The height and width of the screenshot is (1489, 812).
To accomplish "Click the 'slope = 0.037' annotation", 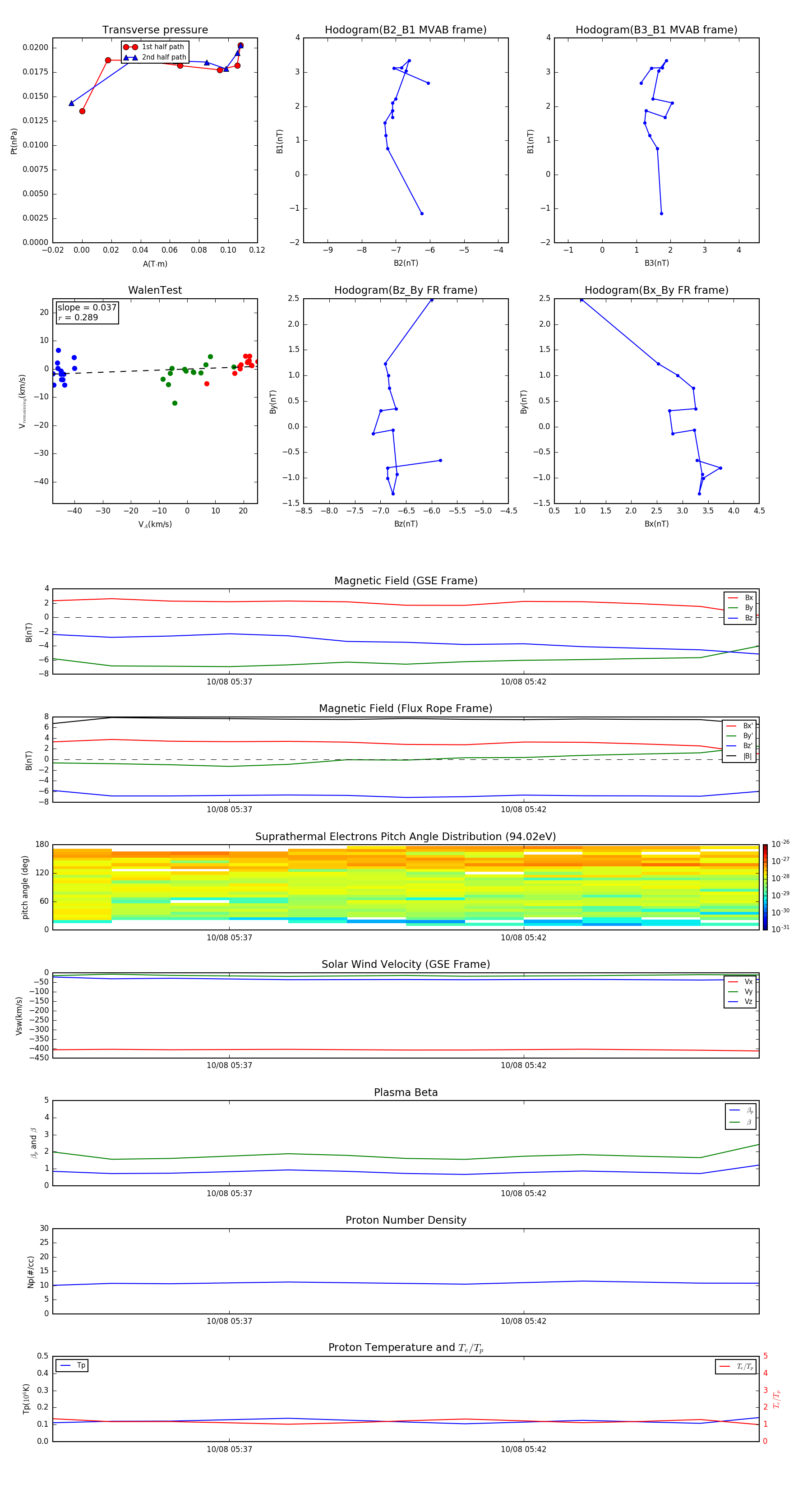I will [87, 308].
